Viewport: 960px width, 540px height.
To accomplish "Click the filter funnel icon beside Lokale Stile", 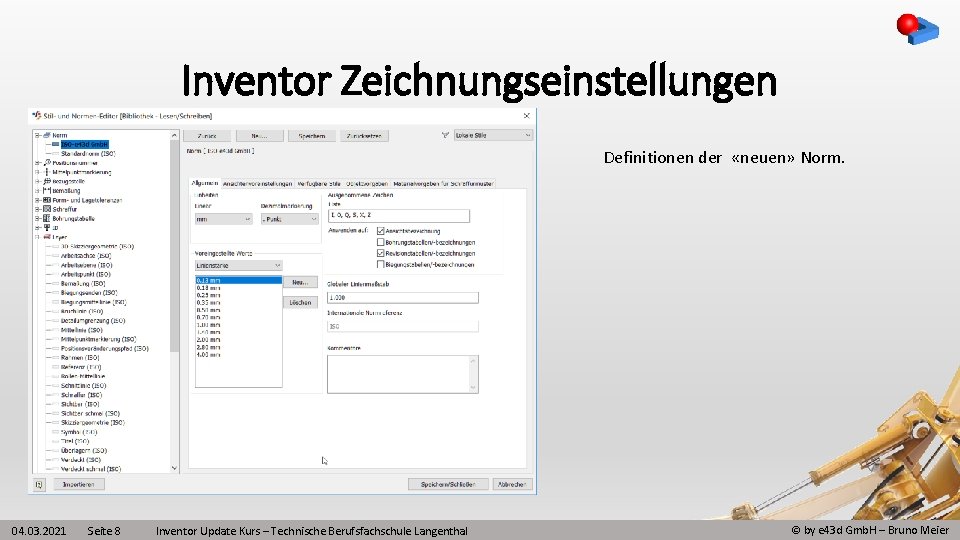I will (445, 135).
